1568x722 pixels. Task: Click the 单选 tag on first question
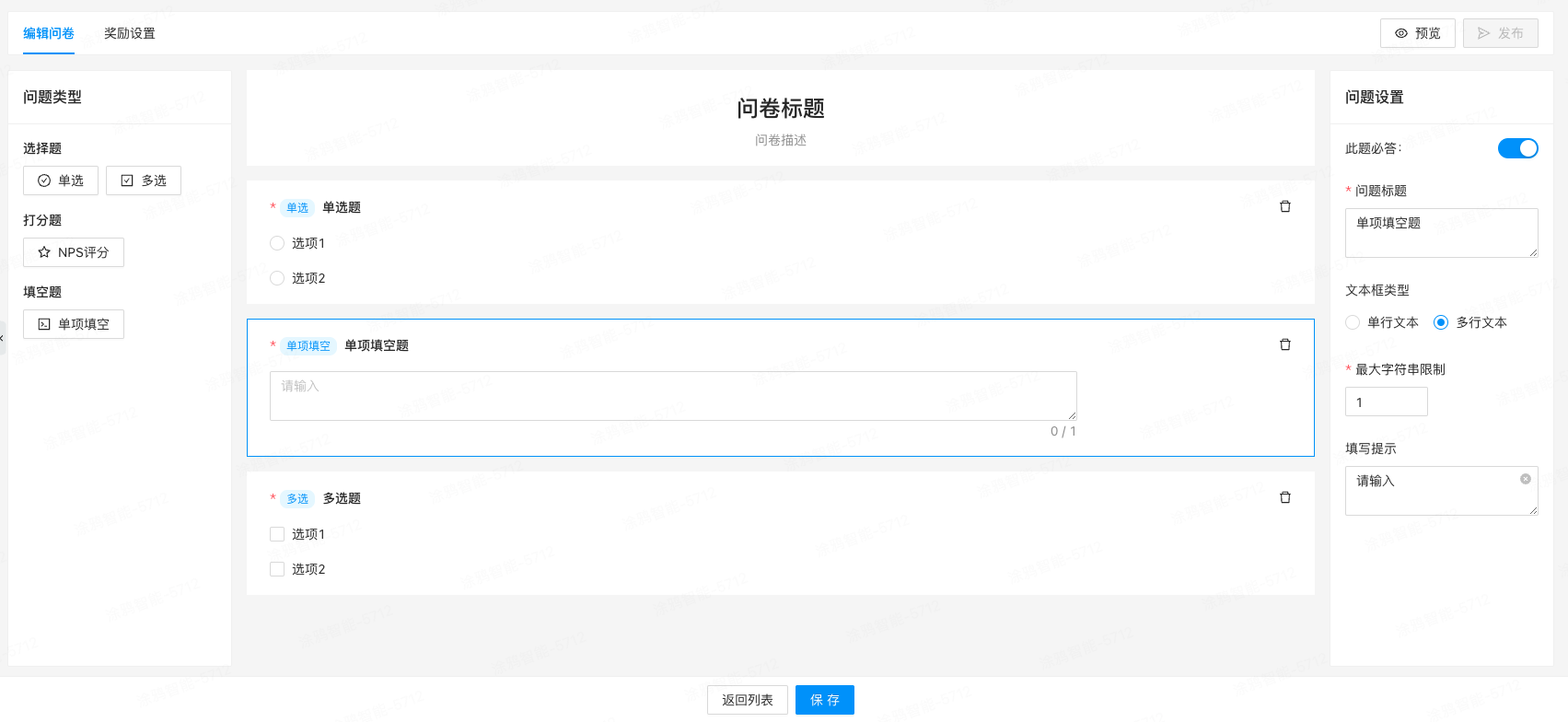click(297, 207)
